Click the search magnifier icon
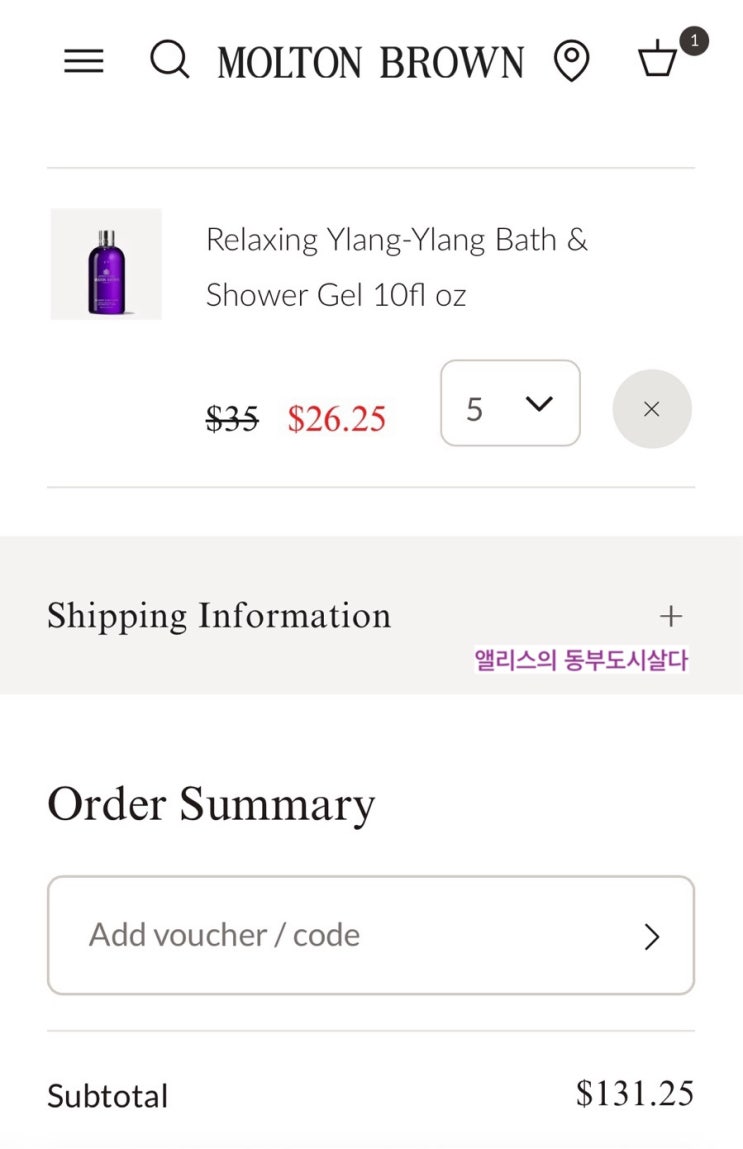 (x=170, y=61)
